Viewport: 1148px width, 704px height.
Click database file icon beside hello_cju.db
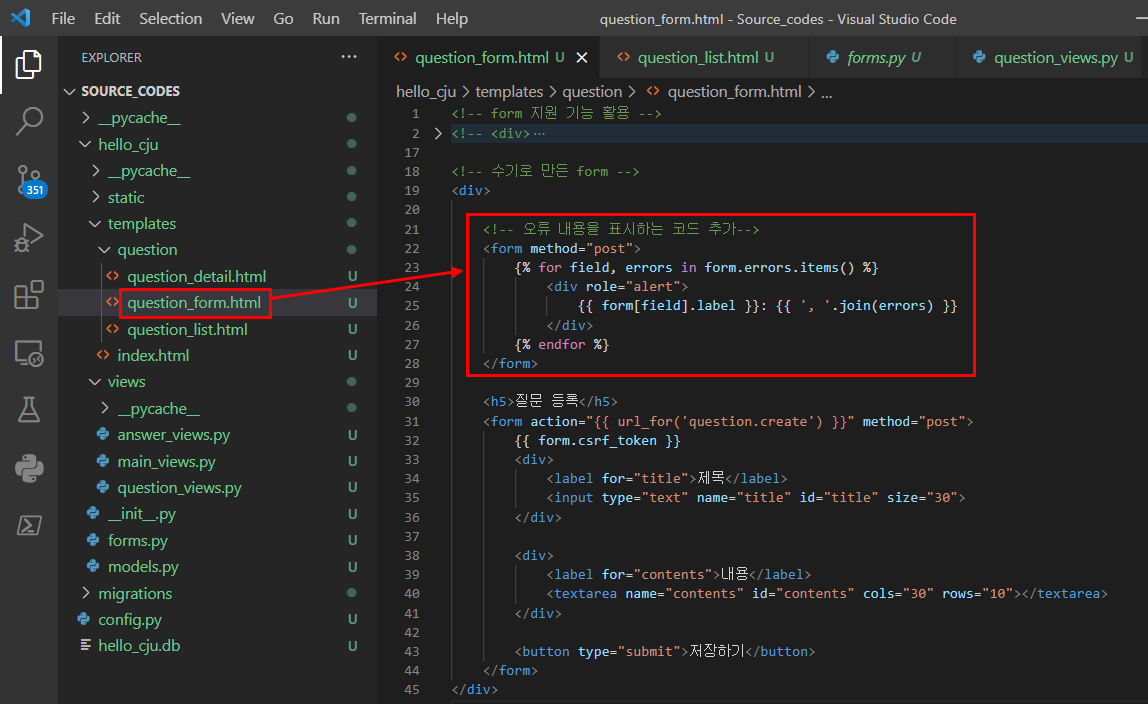[86, 645]
